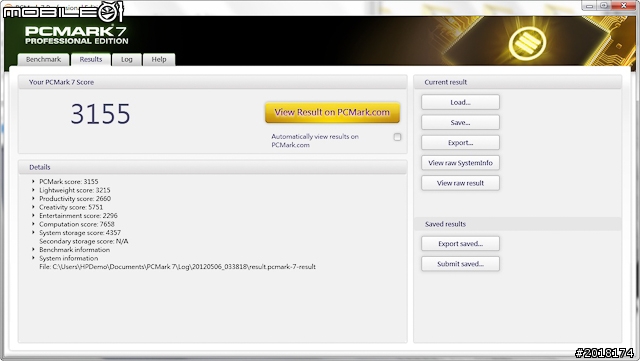Screen dimensions: 640x361
Task: Click the Export... button
Action: [x=460, y=143]
